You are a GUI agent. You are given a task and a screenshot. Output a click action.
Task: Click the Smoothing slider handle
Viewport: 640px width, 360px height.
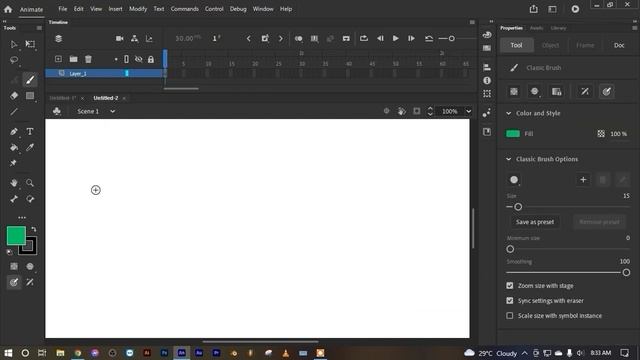pyautogui.click(x=626, y=273)
